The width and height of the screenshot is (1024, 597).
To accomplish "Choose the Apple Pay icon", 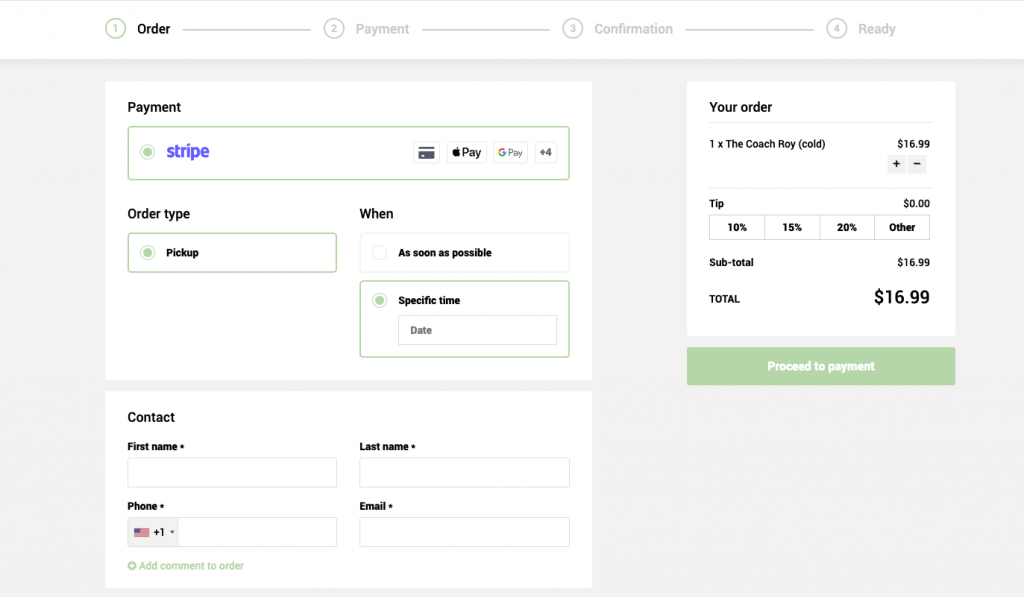I will (466, 152).
